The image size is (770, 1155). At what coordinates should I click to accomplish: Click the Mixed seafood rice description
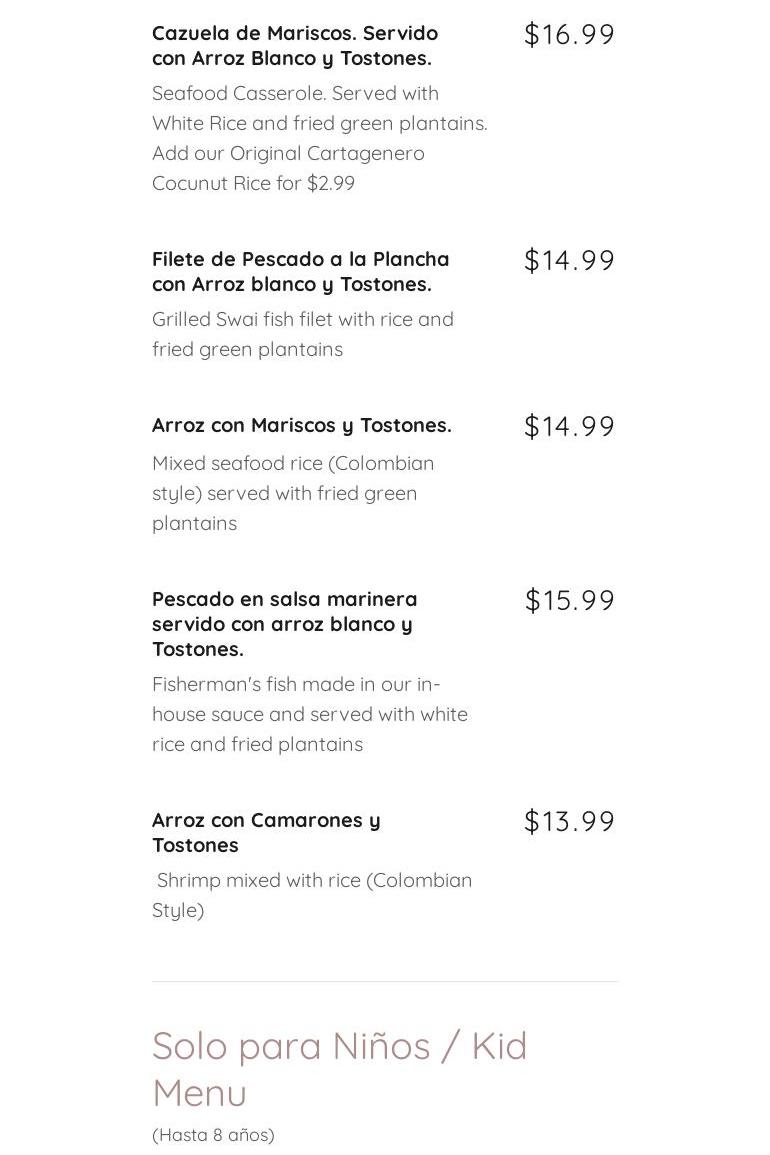tap(292, 493)
